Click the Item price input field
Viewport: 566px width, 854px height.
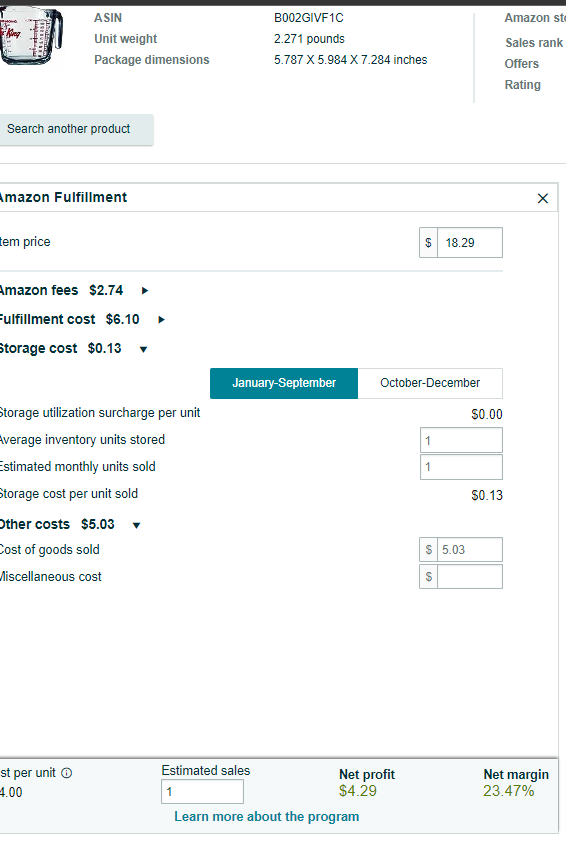tap(470, 242)
